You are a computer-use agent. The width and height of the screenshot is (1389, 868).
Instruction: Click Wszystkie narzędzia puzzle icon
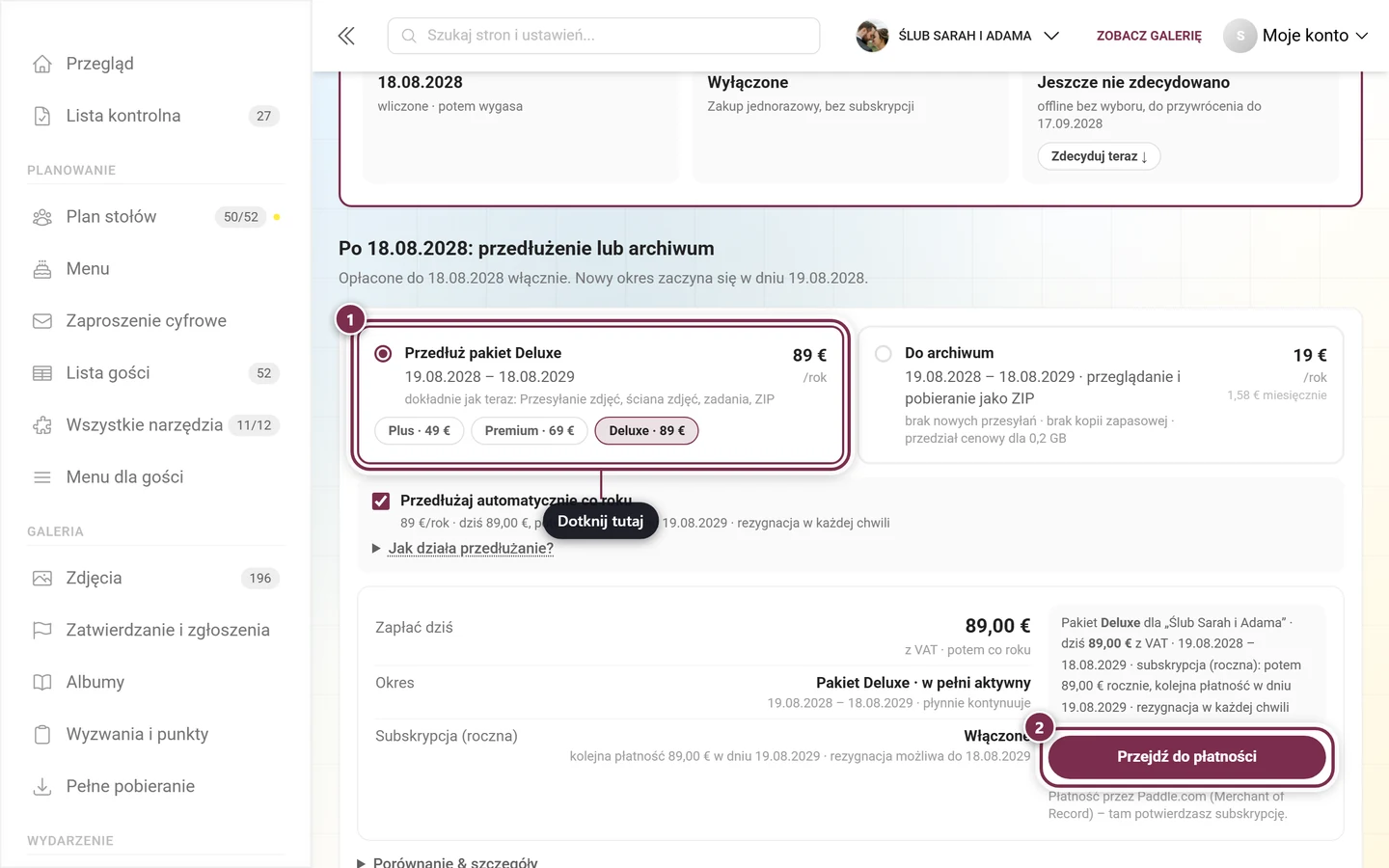tap(42, 425)
